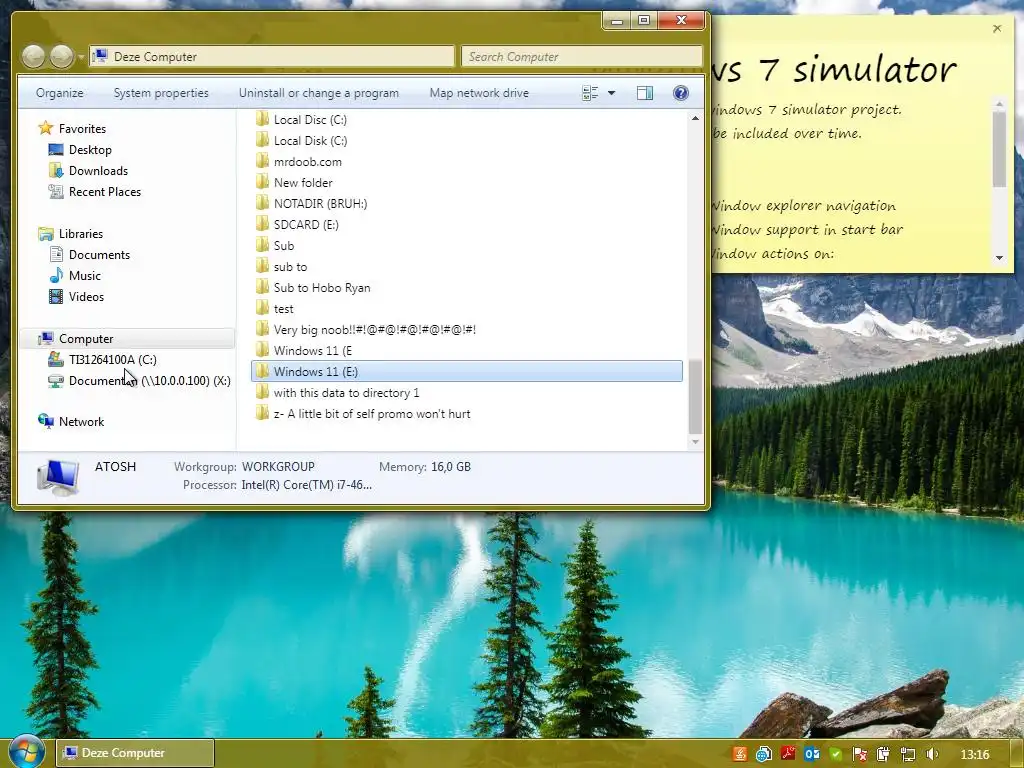Click the sticky note scroll down arrow
The height and width of the screenshot is (768, 1024).
[999, 259]
